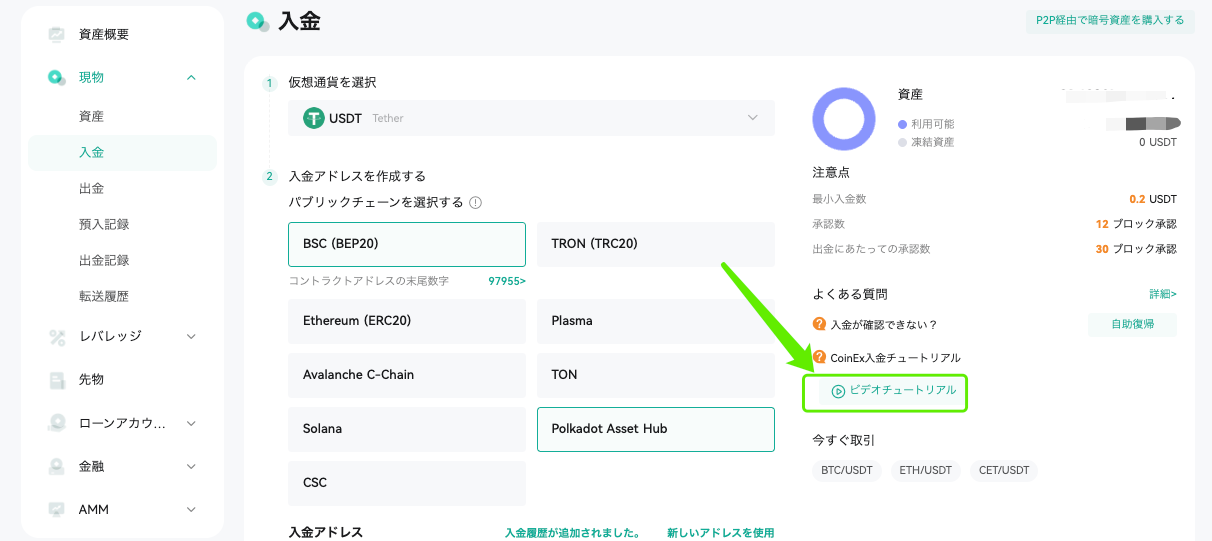This screenshot has width=1212, height=541.
Task: Click the 先物 futures icon in sidebar
Action: tap(57, 380)
